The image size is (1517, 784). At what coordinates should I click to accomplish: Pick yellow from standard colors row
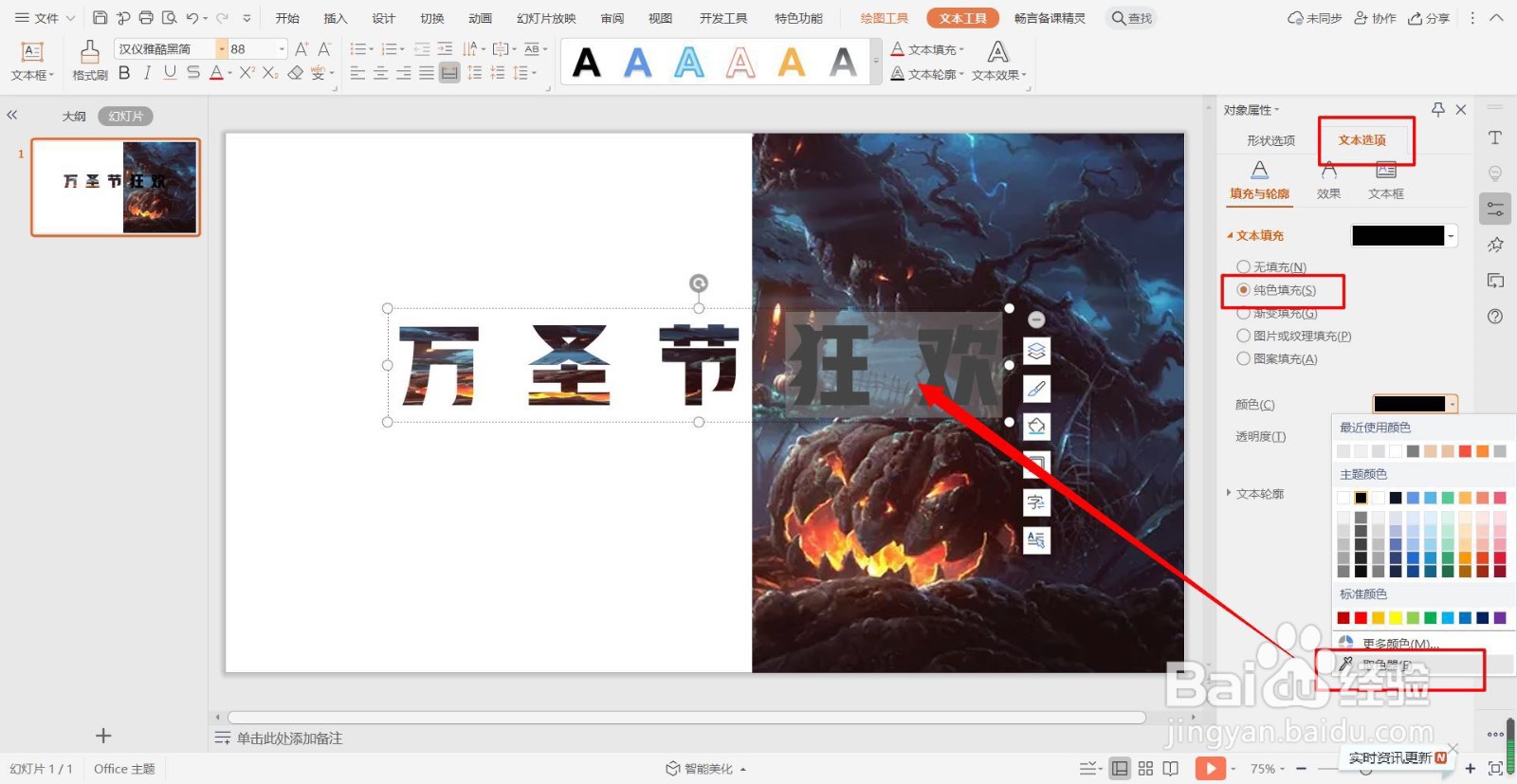pyautogui.click(x=1396, y=618)
